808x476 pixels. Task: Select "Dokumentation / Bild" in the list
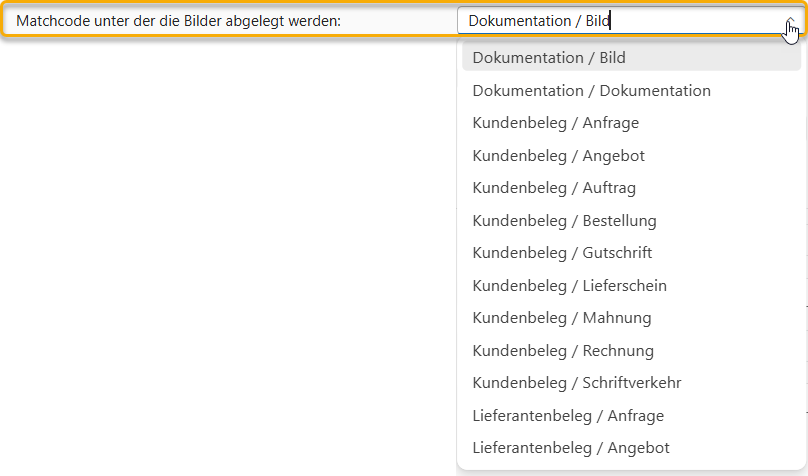pos(549,58)
